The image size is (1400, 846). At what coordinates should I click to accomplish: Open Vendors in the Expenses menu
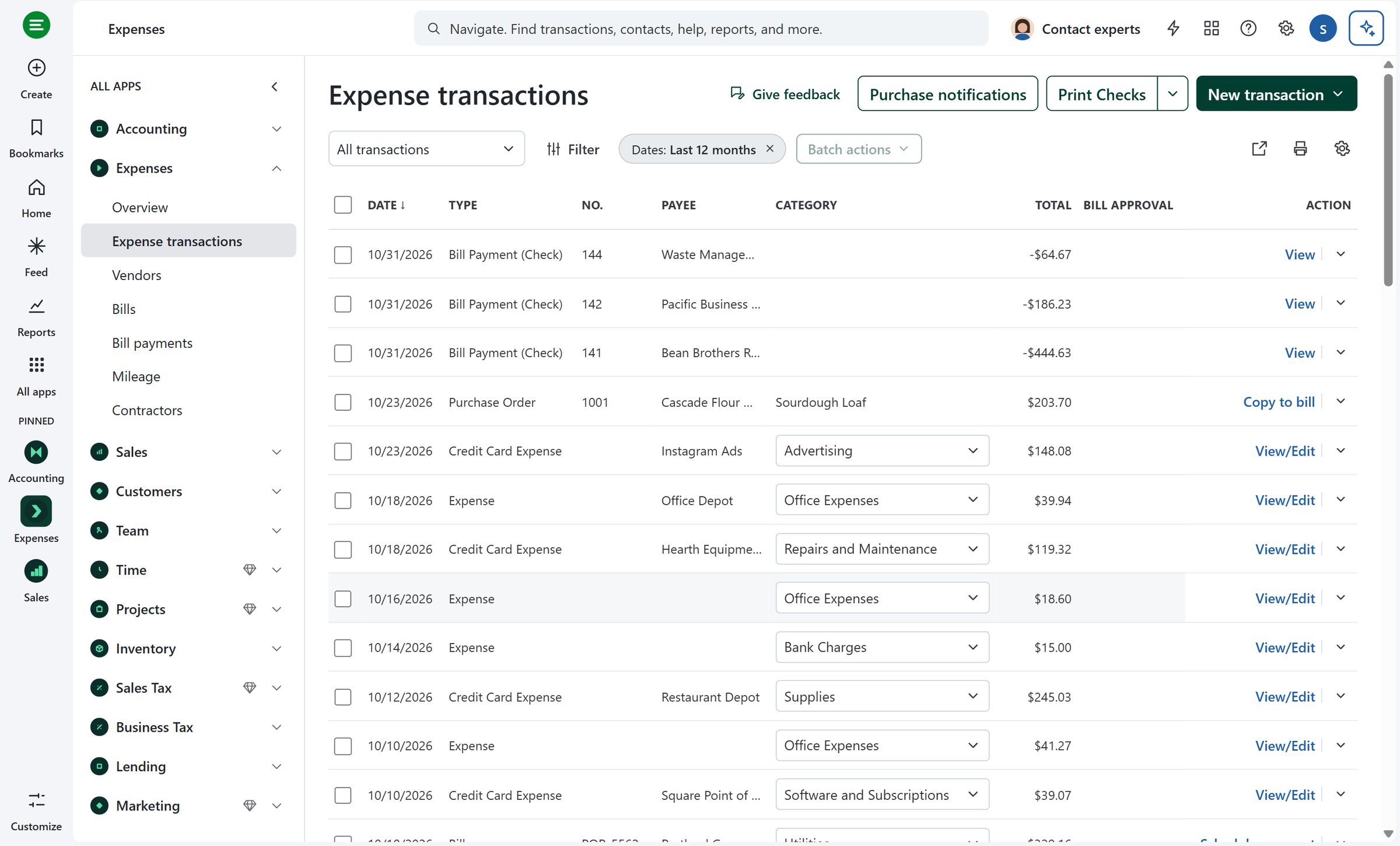[x=136, y=275]
